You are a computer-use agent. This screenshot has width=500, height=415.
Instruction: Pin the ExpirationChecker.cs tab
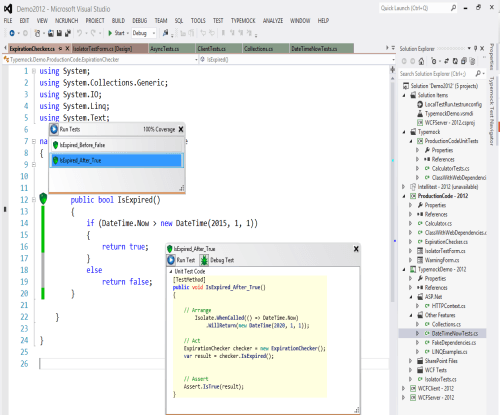coord(60,49)
